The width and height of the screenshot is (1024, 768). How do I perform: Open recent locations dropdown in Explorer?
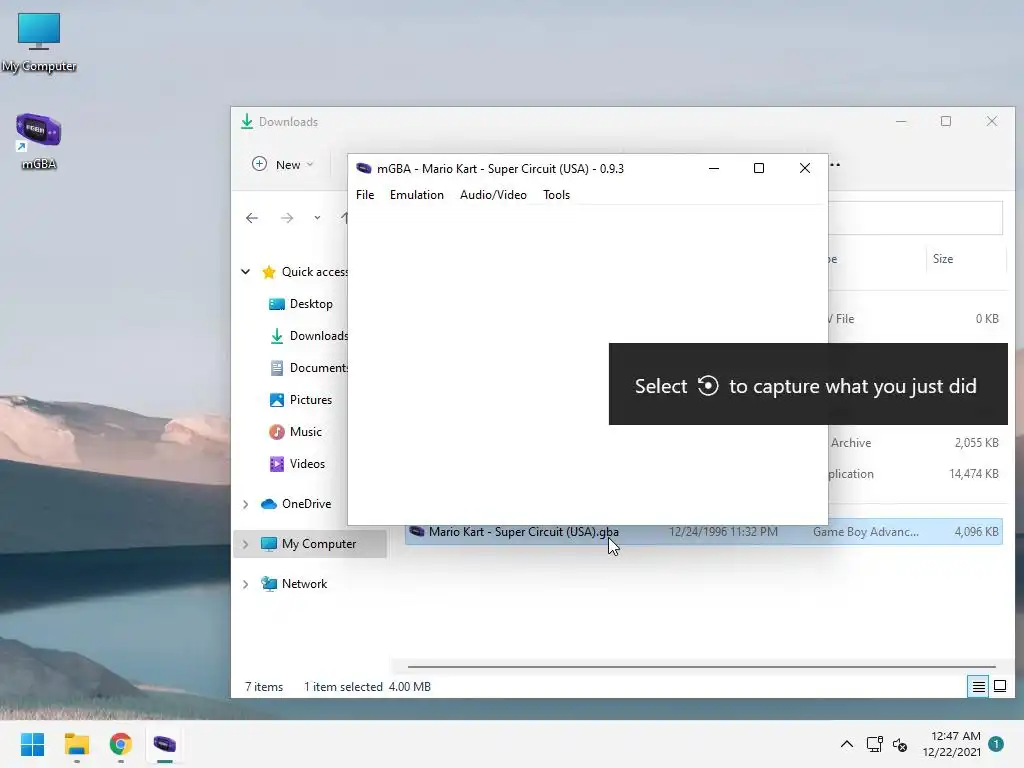click(x=317, y=218)
